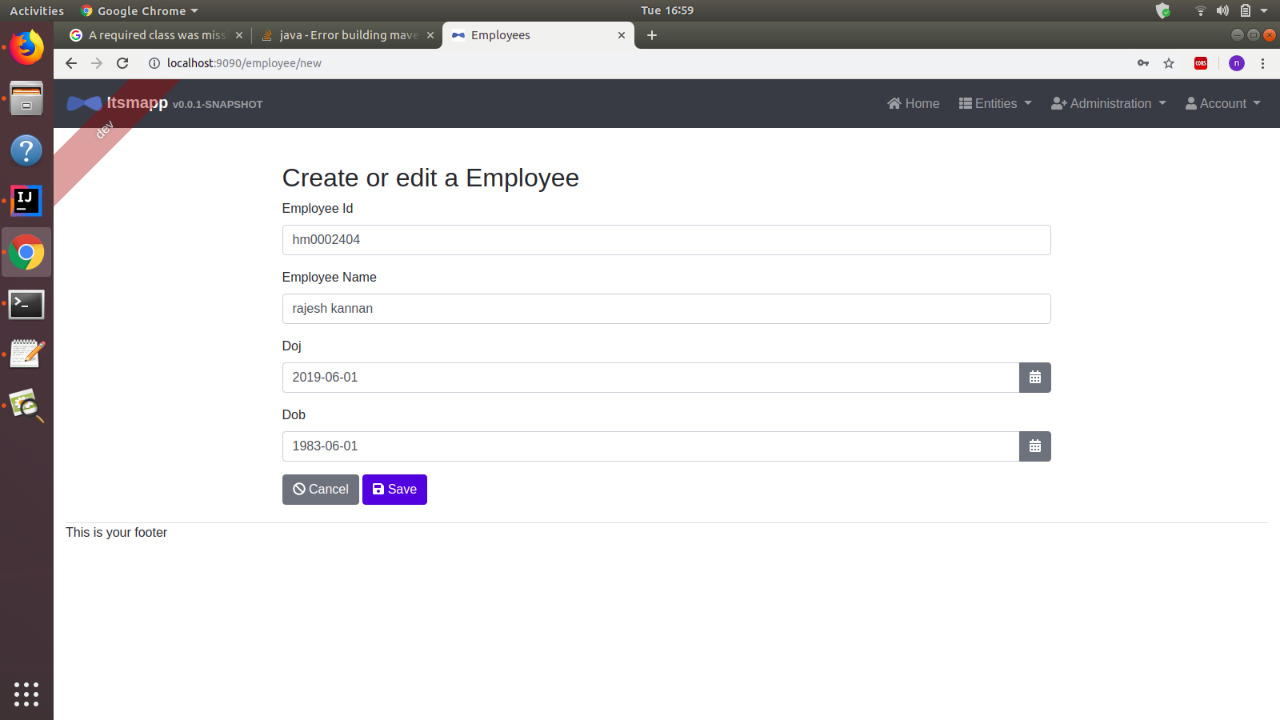The width and height of the screenshot is (1280, 720).
Task: Open the Wi-Fi status indicator
Action: 1201,10
